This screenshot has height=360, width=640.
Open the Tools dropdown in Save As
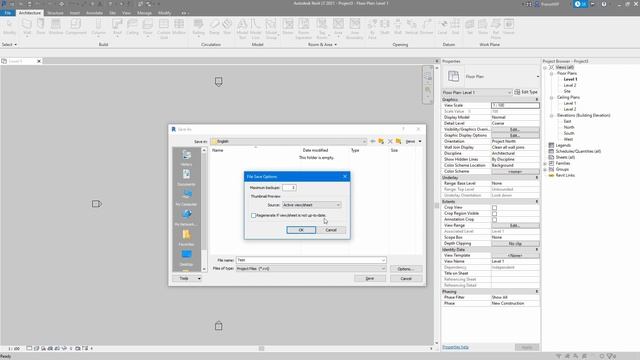187,278
